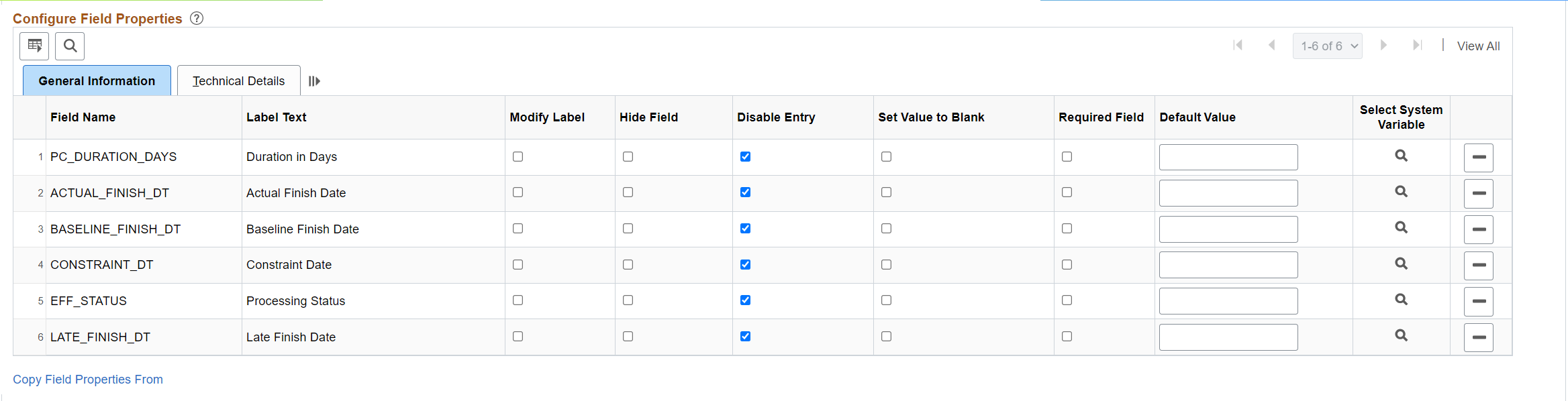The image size is (1568, 401).
Task: Open Copy Field Properties From link
Action: pos(88,380)
